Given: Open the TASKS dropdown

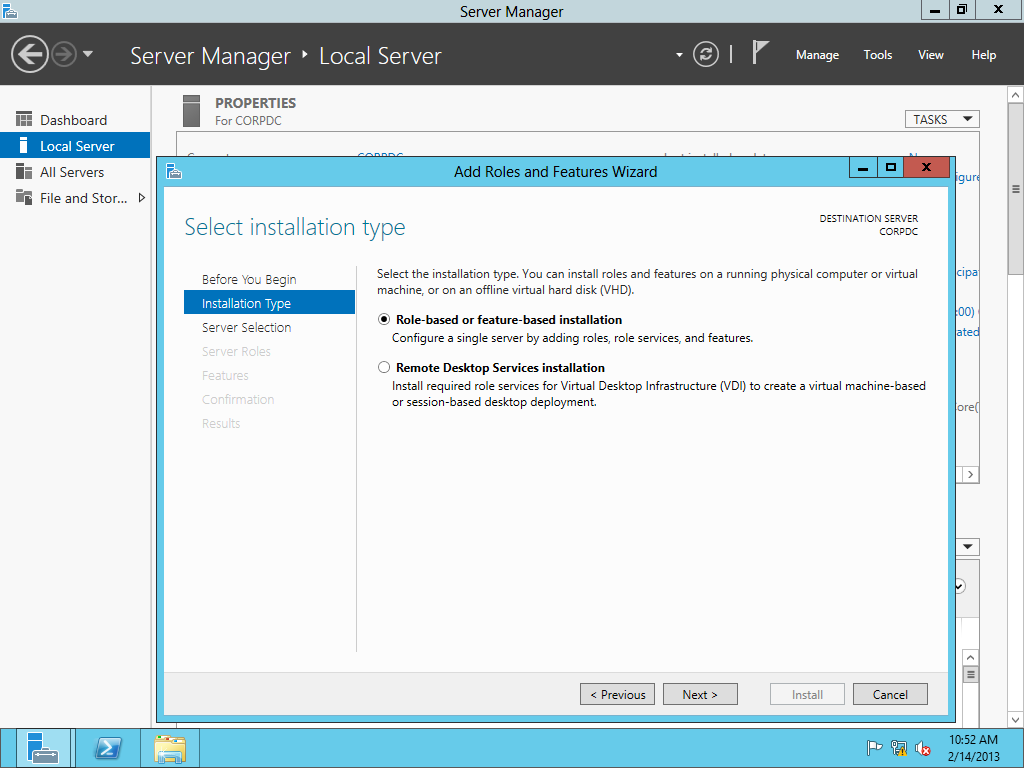Looking at the screenshot, I should coord(941,119).
